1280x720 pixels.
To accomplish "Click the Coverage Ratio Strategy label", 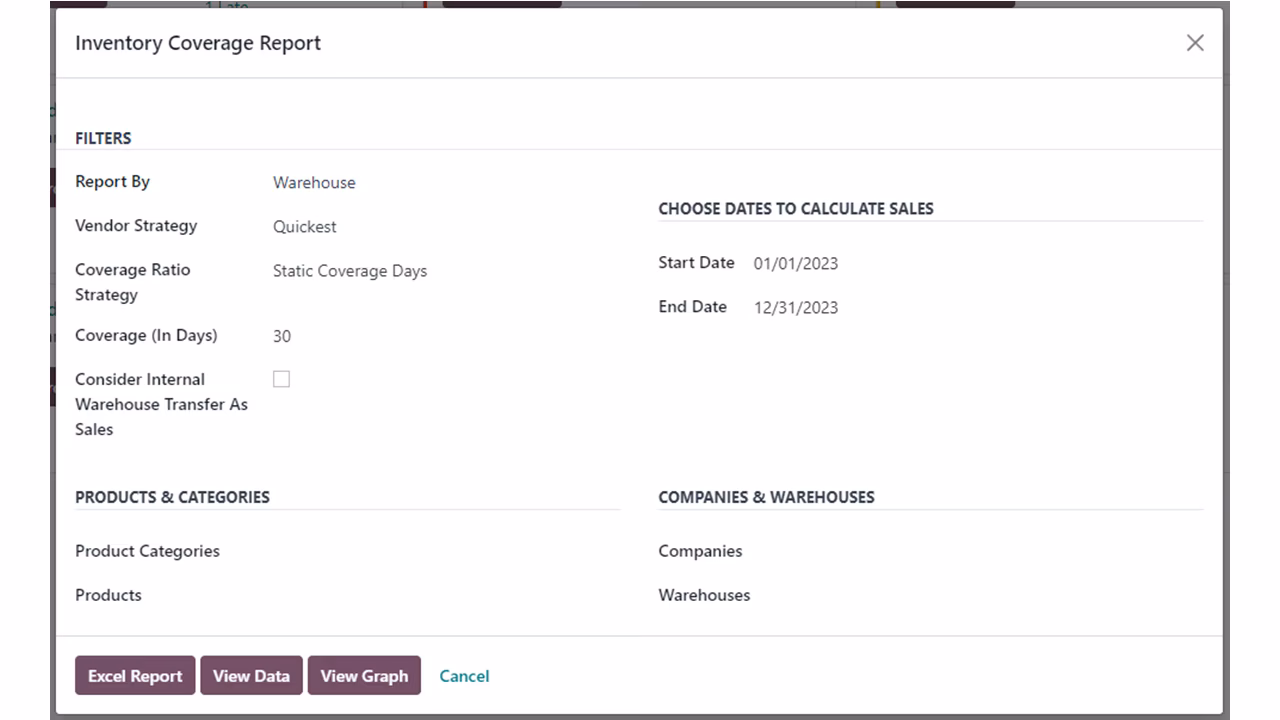I will pyautogui.click(x=132, y=282).
